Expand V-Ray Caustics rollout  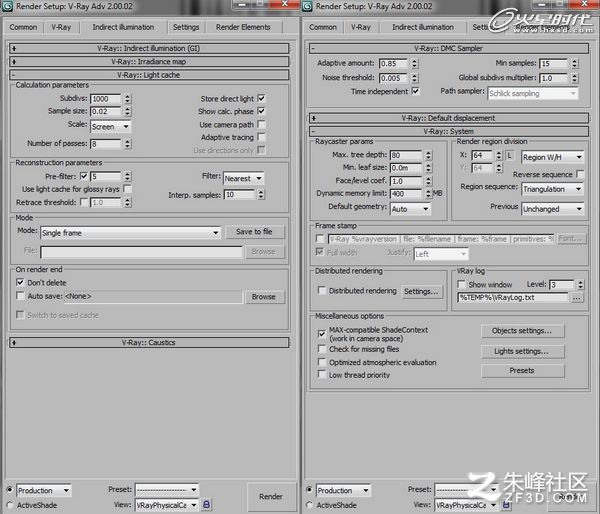pos(149,343)
